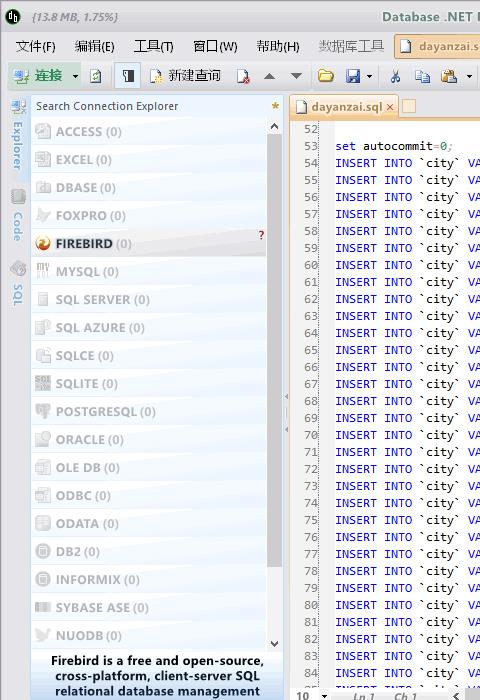Viewport: 480px width, 700px height.
Task: Open the 窗口(W) menu
Action: tap(215, 46)
